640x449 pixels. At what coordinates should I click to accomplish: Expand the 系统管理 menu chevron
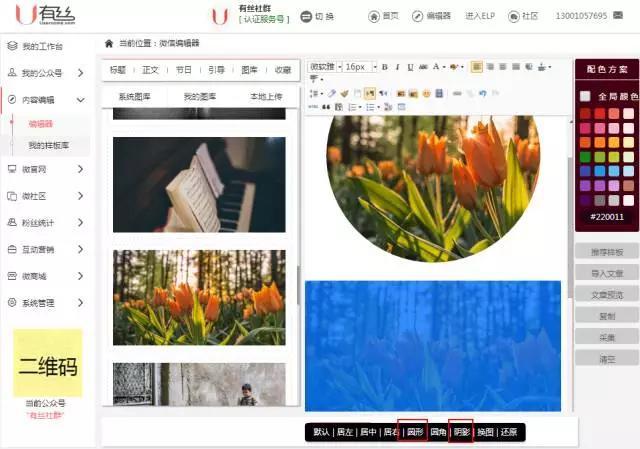click(x=81, y=302)
